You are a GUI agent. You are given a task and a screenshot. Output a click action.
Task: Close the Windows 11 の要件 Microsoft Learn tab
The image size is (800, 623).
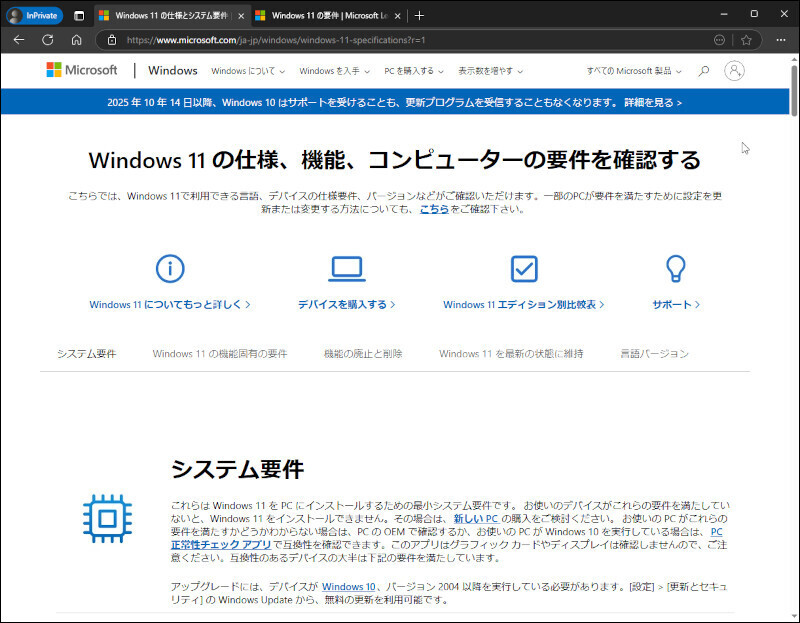(397, 16)
